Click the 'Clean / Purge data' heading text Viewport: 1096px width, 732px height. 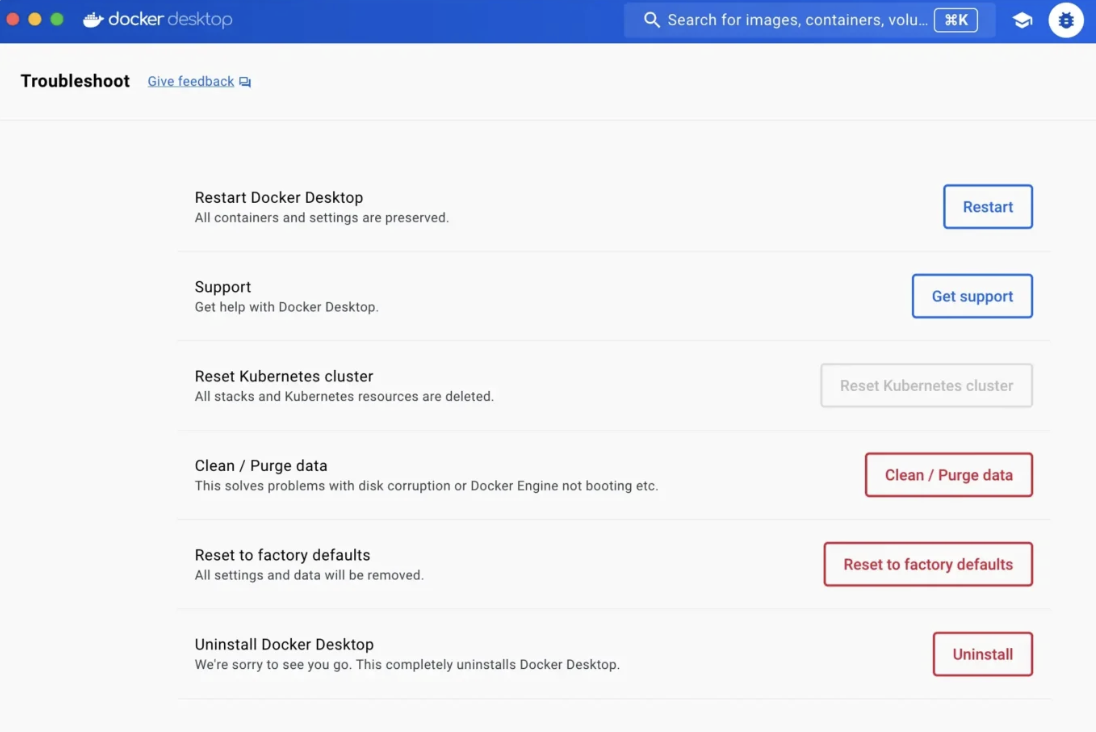[261, 466]
